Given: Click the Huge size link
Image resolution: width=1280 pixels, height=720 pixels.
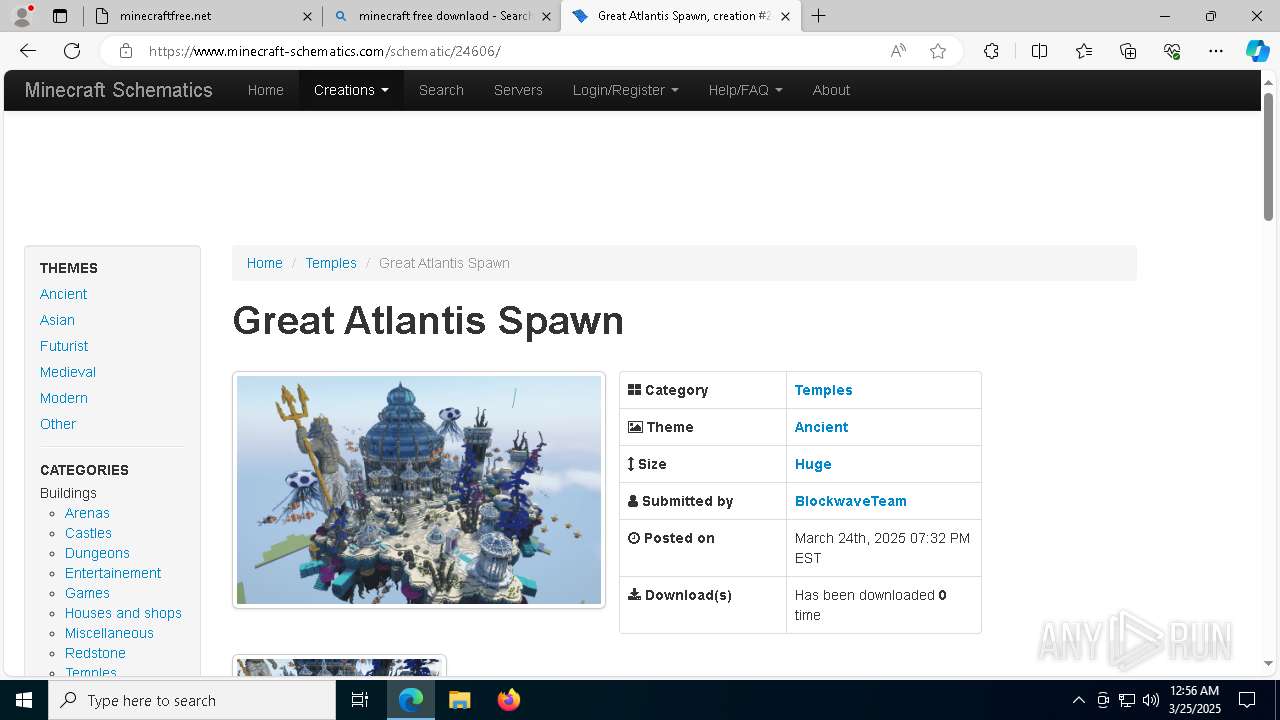Looking at the screenshot, I should [x=813, y=464].
